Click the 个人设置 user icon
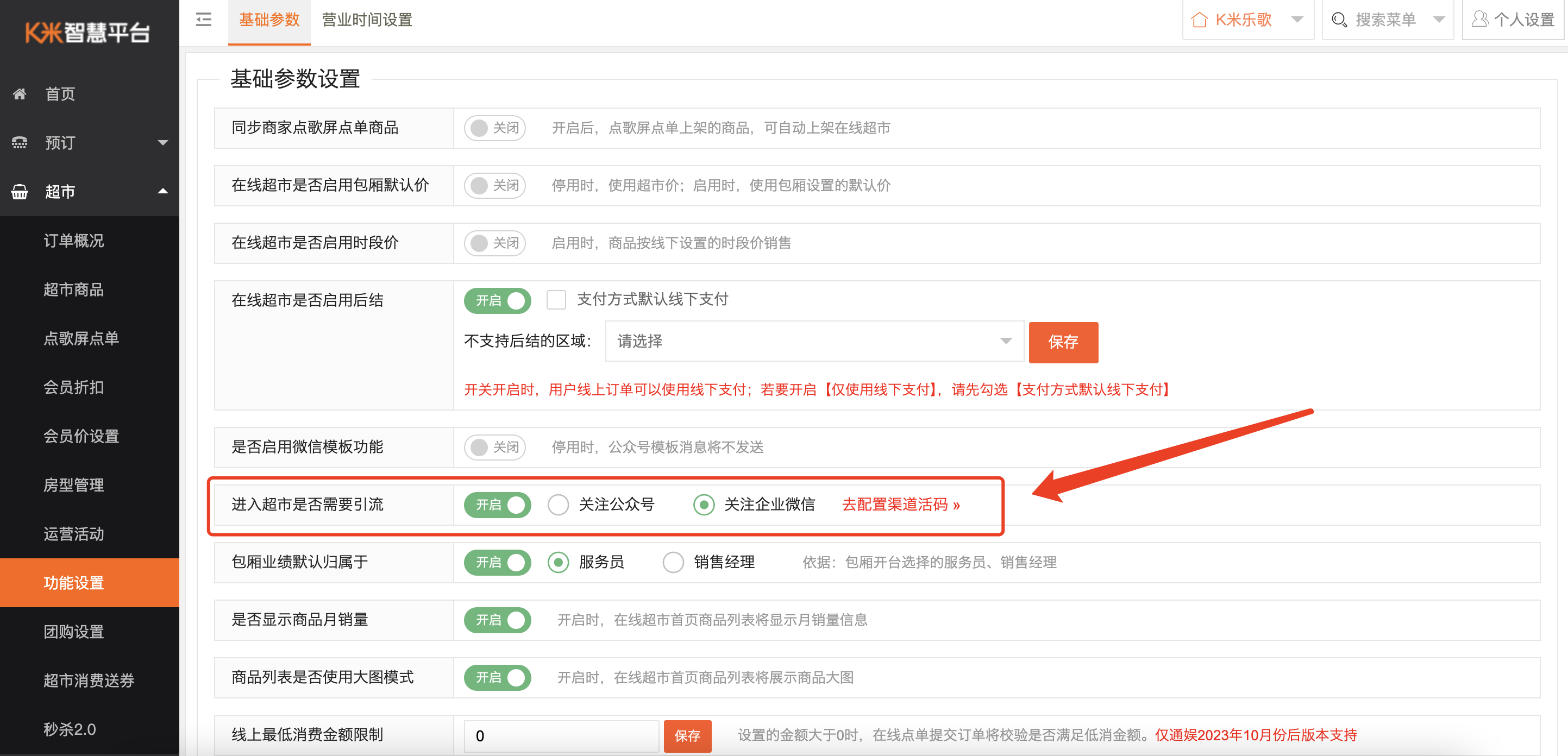Viewport: 1568px width, 756px height. [x=1480, y=20]
